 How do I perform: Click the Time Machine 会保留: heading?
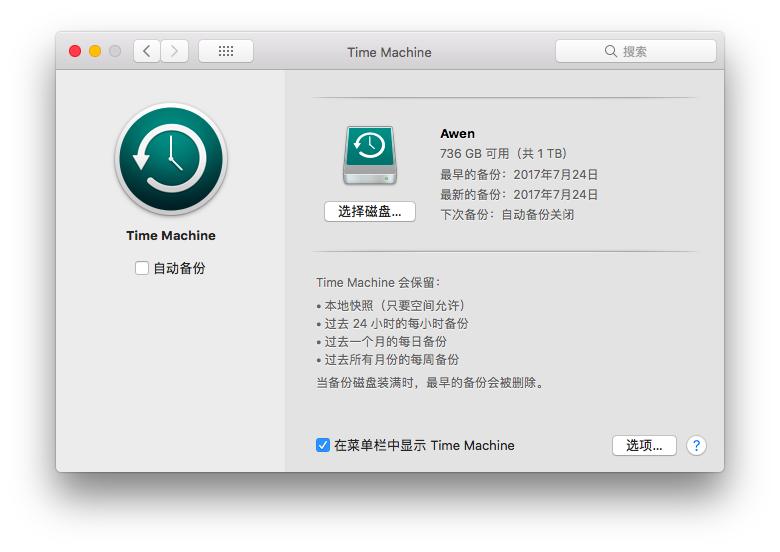pos(378,282)
